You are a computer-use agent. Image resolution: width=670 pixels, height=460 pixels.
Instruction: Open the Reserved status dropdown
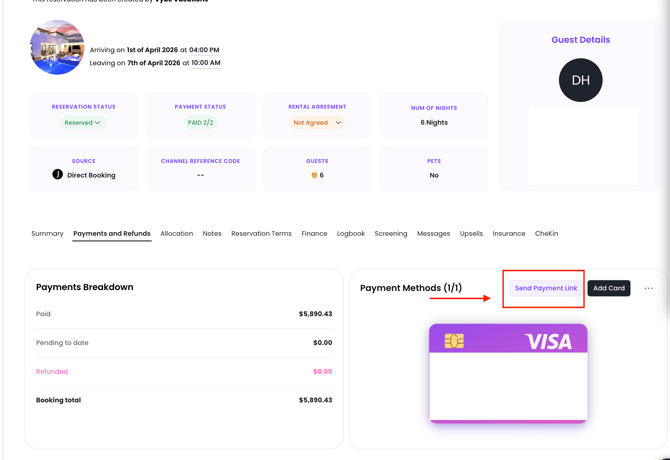(x=83, y=123)
